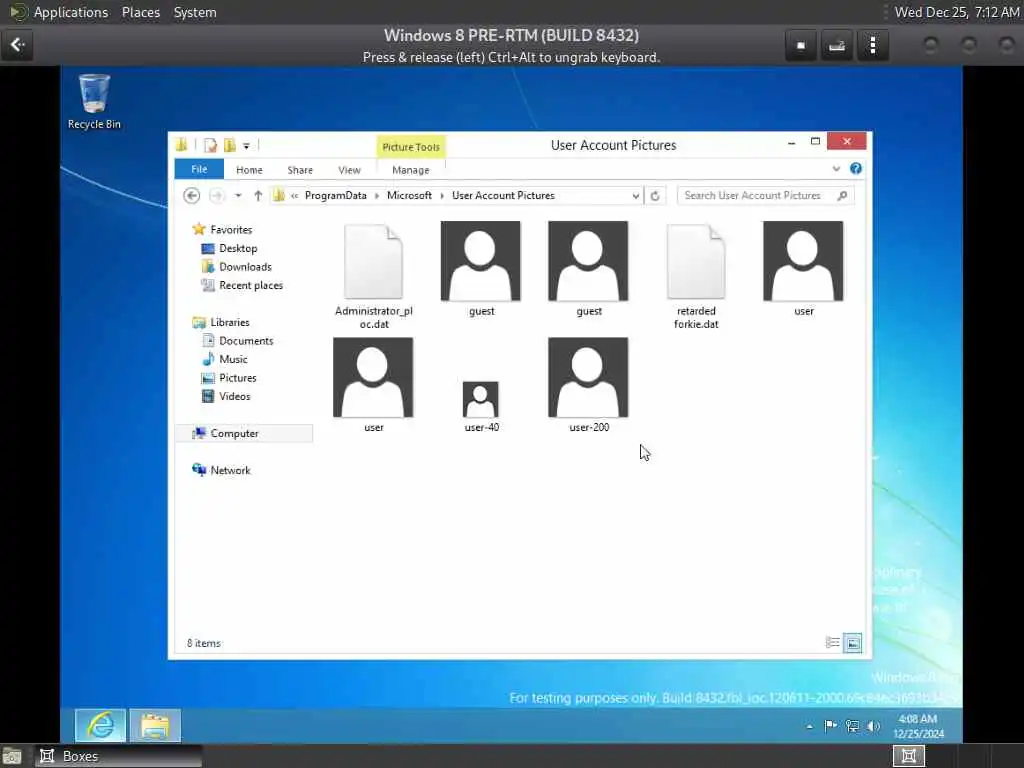The height and width of the screenshot is (768, 1024).
Task: Click the Windows tray clock
Action: 918,726
